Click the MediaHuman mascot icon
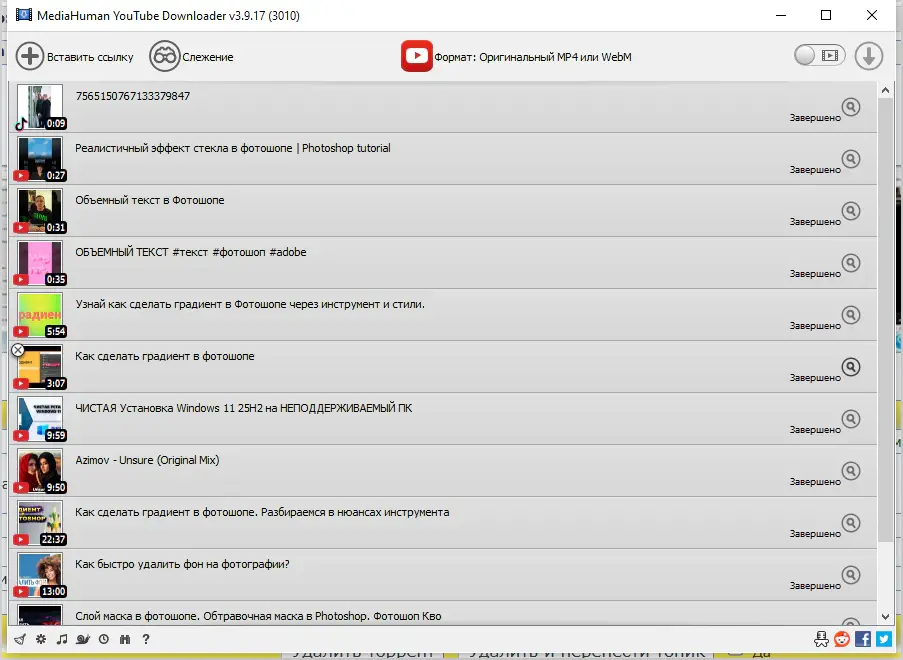 (x=821, y=639)
